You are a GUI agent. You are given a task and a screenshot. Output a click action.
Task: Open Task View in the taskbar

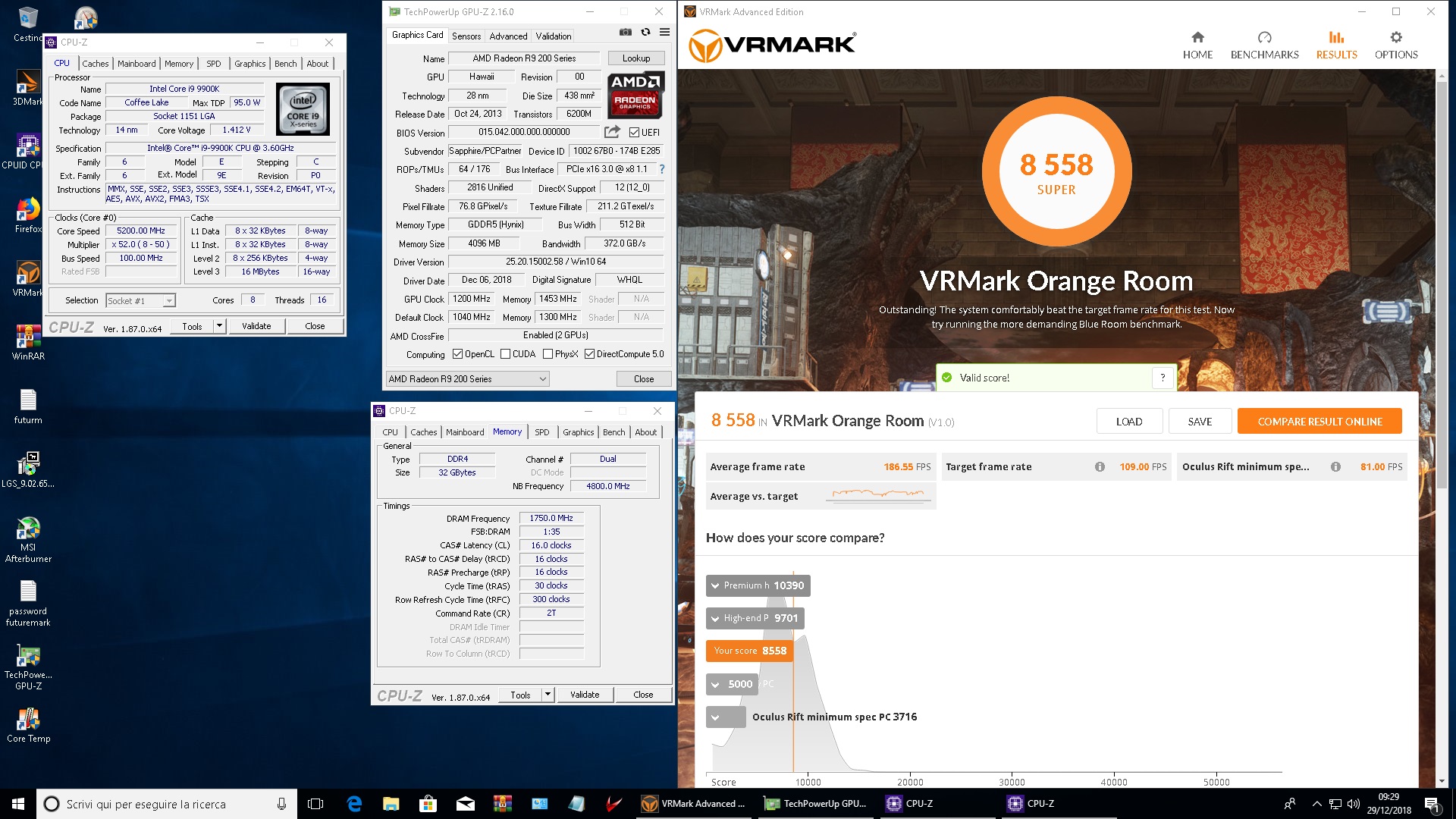tap(315, 804)
